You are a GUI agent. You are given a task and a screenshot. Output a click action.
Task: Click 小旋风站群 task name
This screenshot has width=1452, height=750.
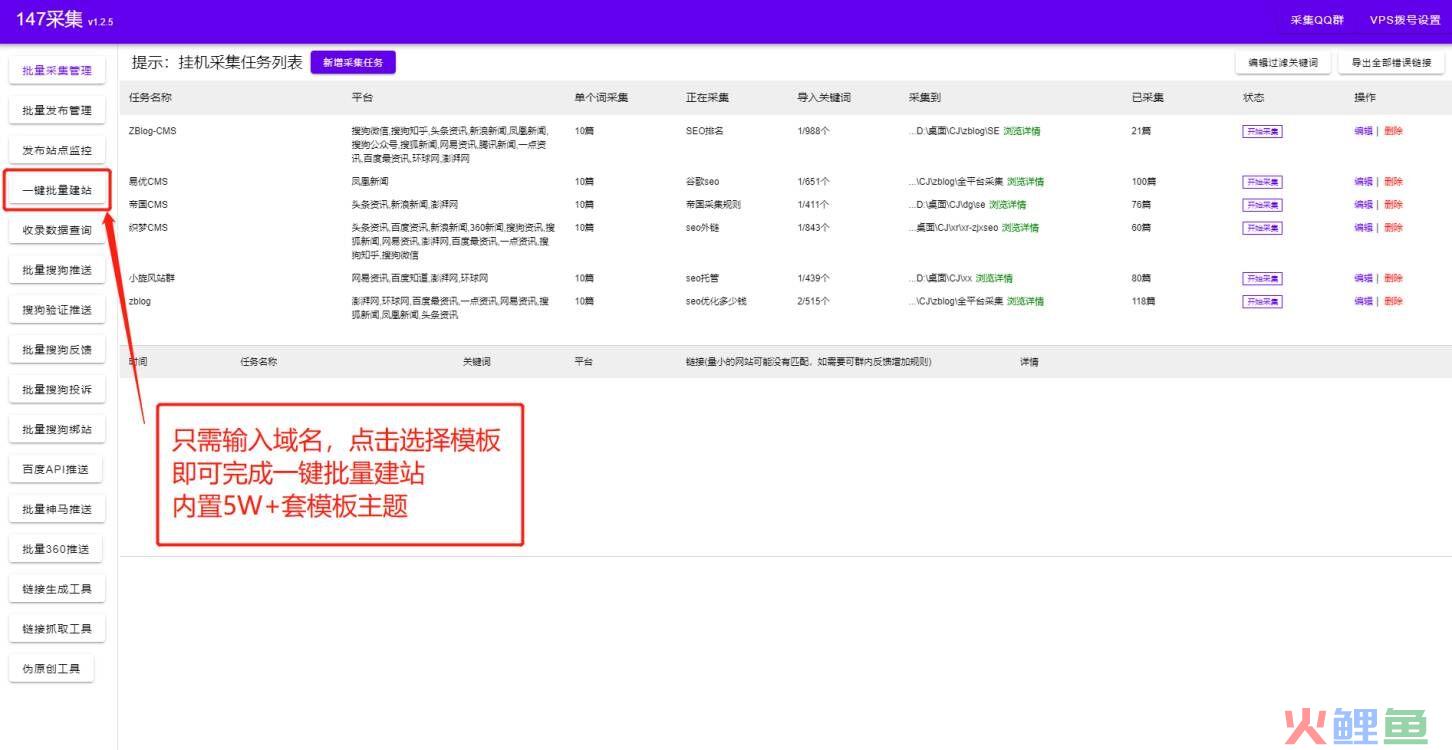click(152, 278)
